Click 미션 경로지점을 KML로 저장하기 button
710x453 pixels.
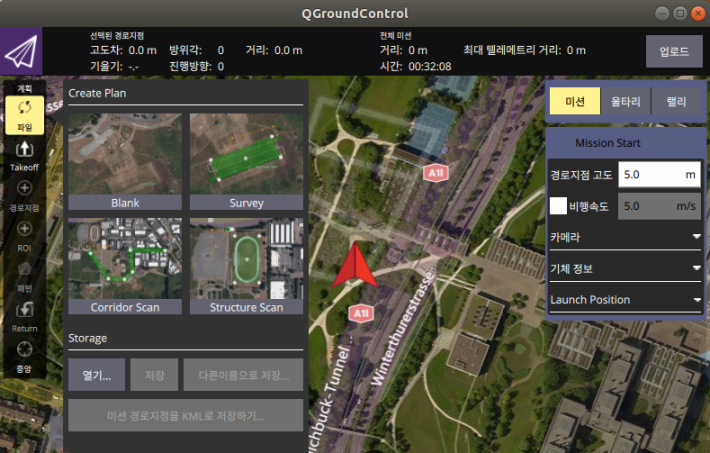click(186, 415)
